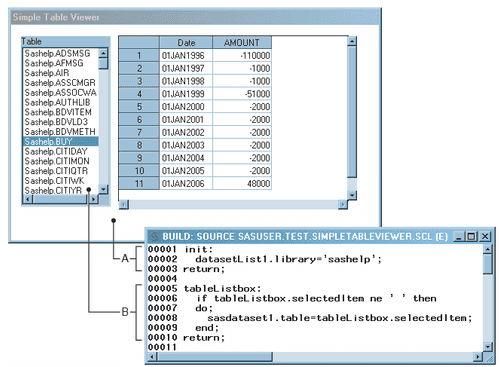Click the table list scroll-down arrow
Viewport: 500px width, 367px height.
point(104,189)
